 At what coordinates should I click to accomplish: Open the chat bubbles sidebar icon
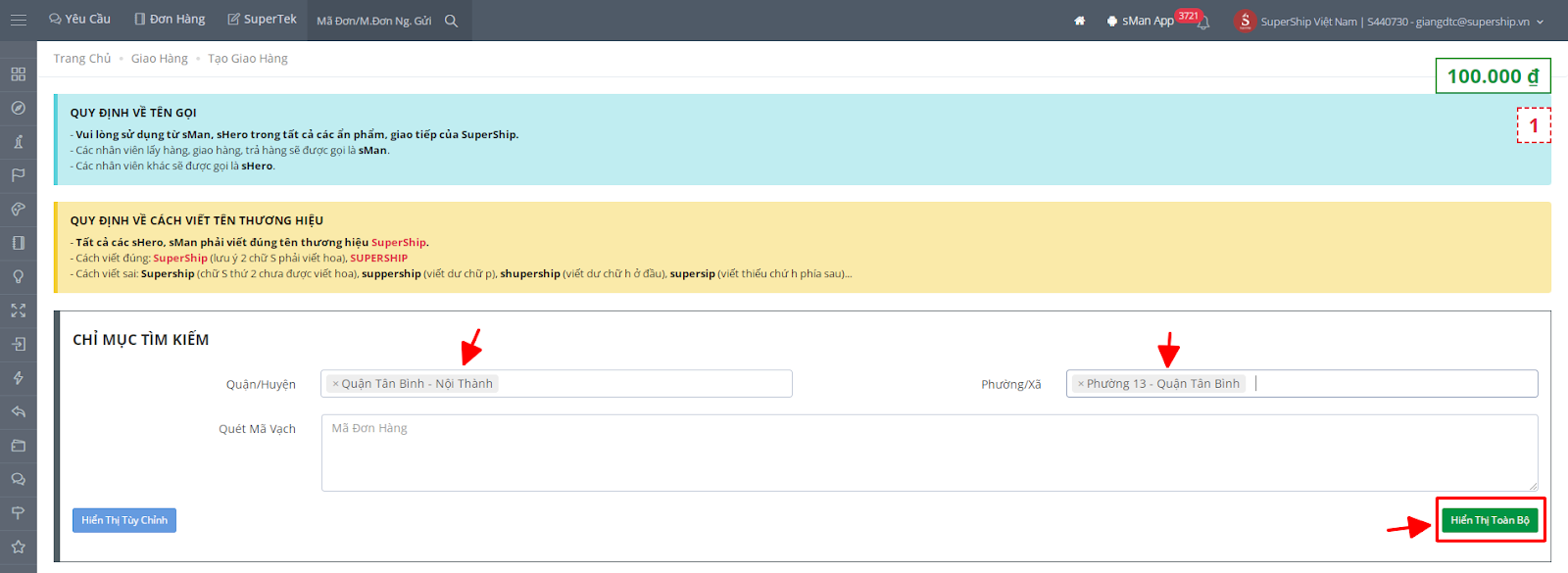pos(18,479)
